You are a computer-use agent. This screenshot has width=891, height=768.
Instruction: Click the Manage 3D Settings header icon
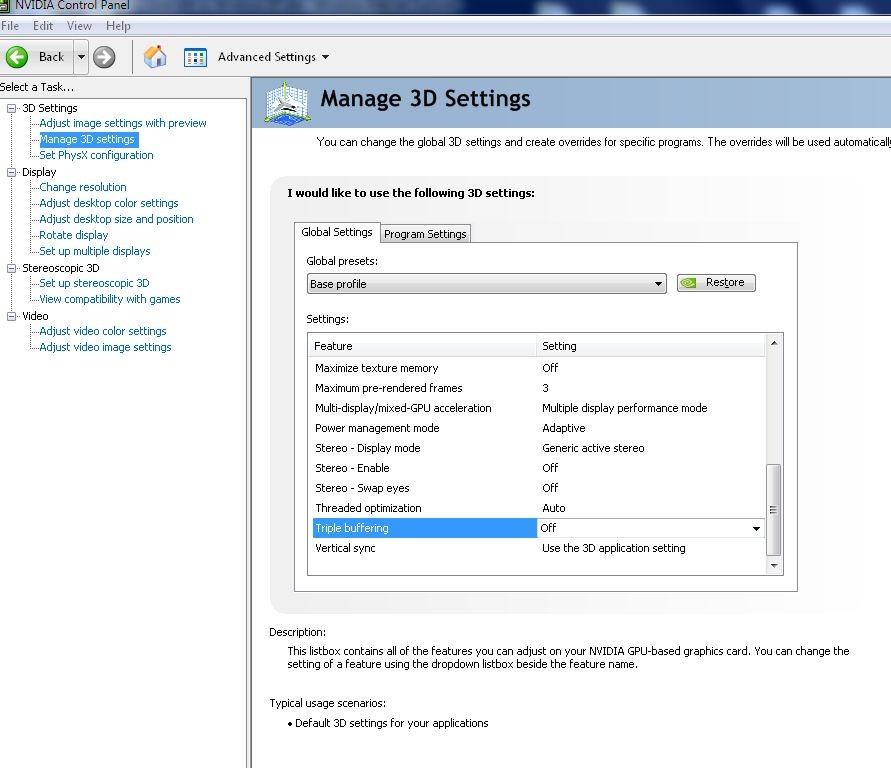pos(288,102)
